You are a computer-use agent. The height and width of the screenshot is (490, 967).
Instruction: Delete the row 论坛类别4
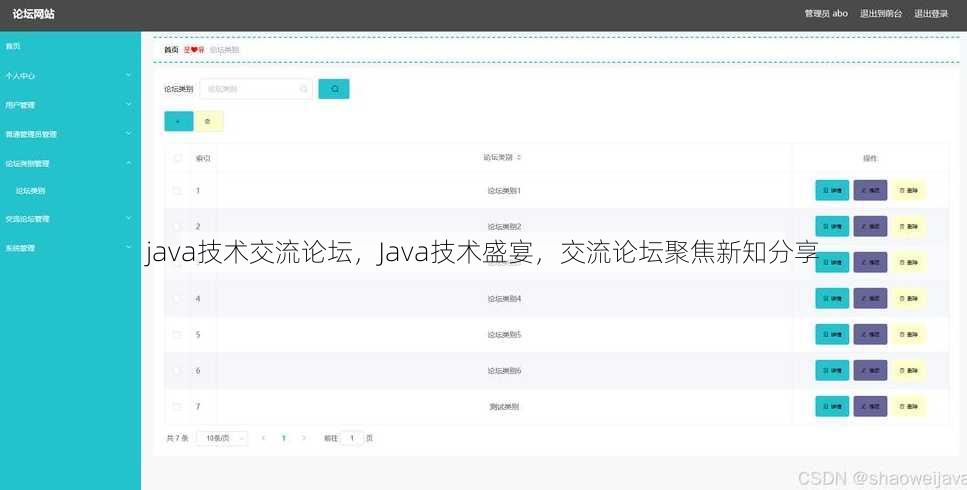(x=908, y=298)
